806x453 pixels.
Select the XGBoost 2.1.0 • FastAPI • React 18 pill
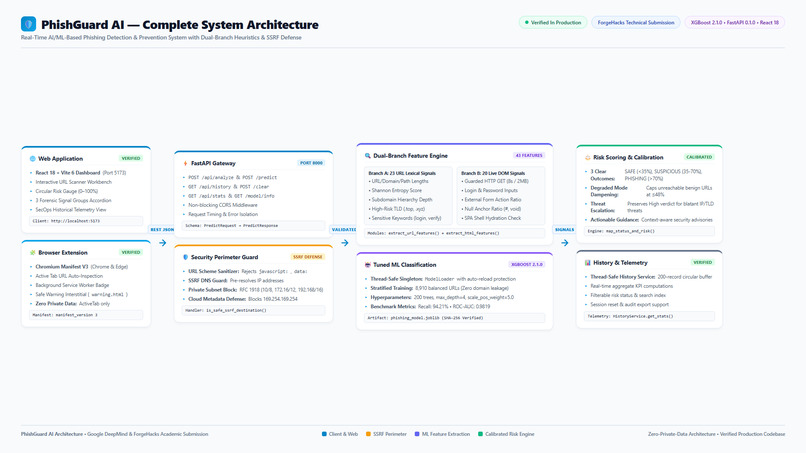tap(735, 23)
